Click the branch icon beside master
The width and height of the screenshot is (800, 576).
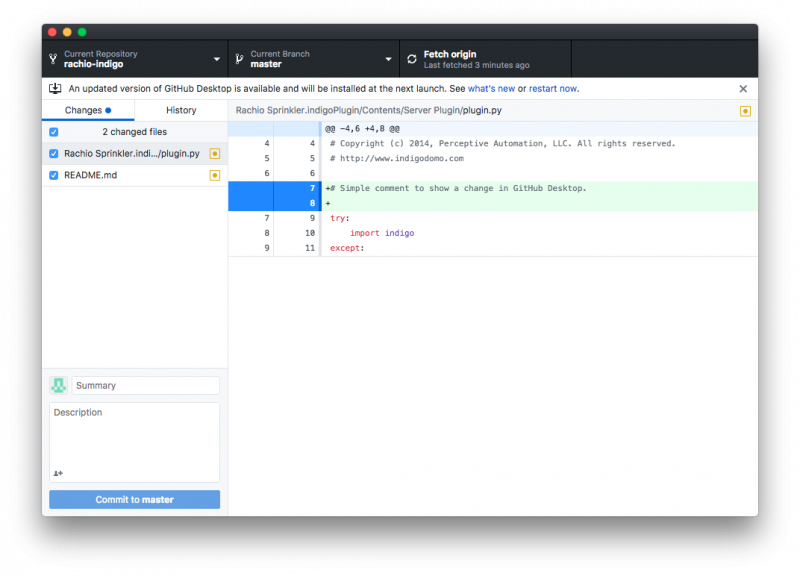(x=239, y=59)
